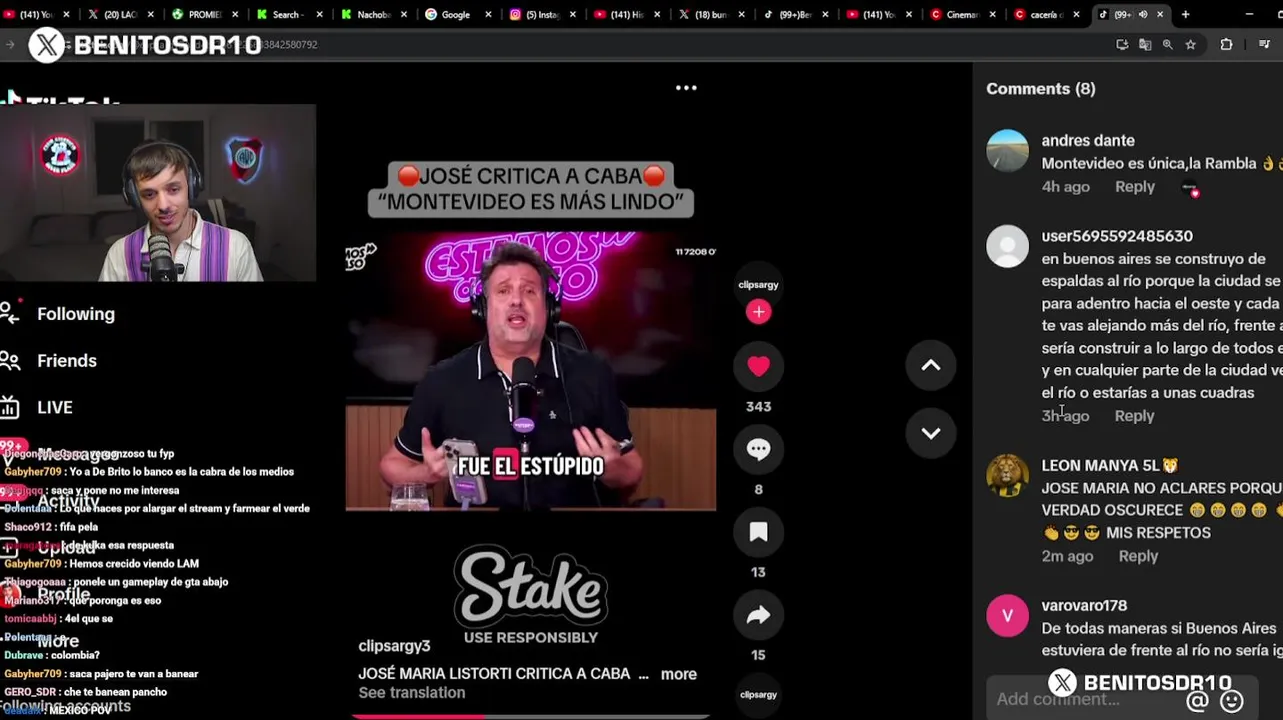The image size is (1283, 720).
Task: Mention a user with the @ icon
Action: click(x=1197, y=701)
